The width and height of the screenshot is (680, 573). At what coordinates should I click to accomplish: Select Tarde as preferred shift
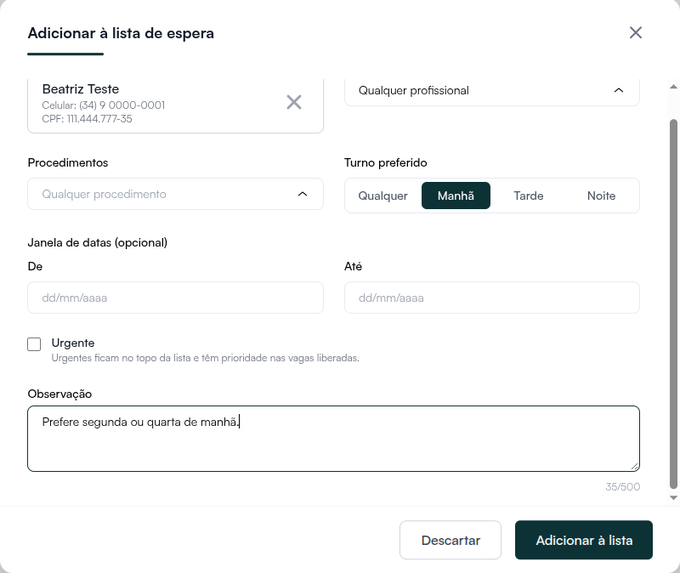pos(528,196)
